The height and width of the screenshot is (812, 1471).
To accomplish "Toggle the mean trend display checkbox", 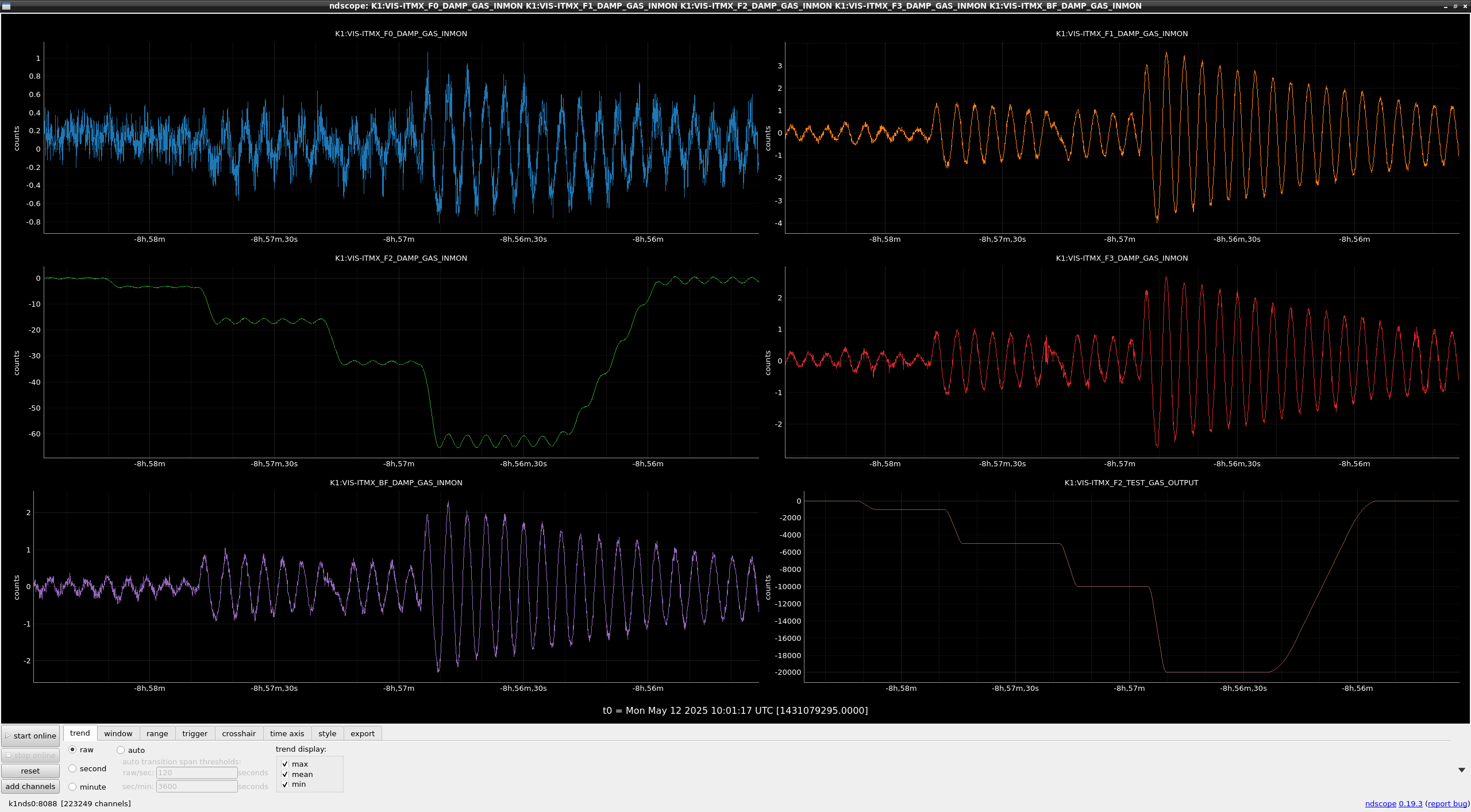I will 285,774.
